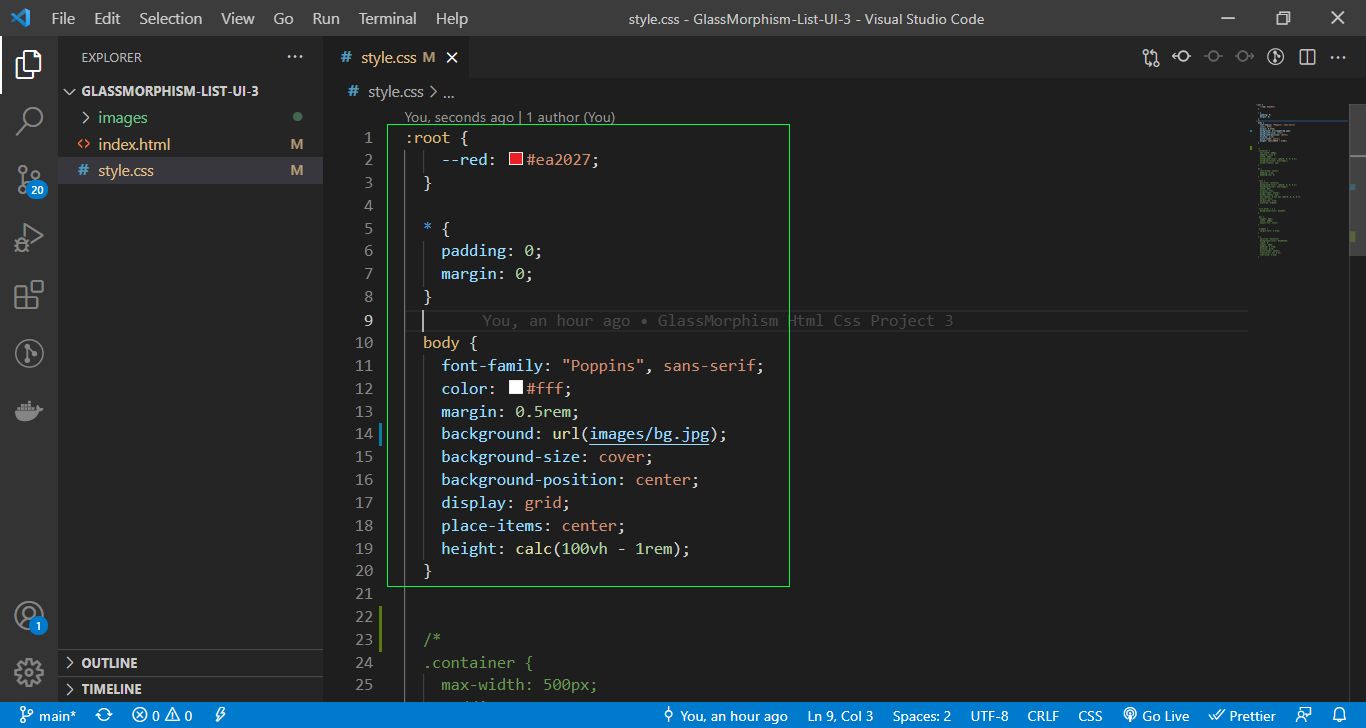Click the 'You, seconds ago | 1 author' codelens
Screen dimensions: 1366x728
tap(510, 117)
